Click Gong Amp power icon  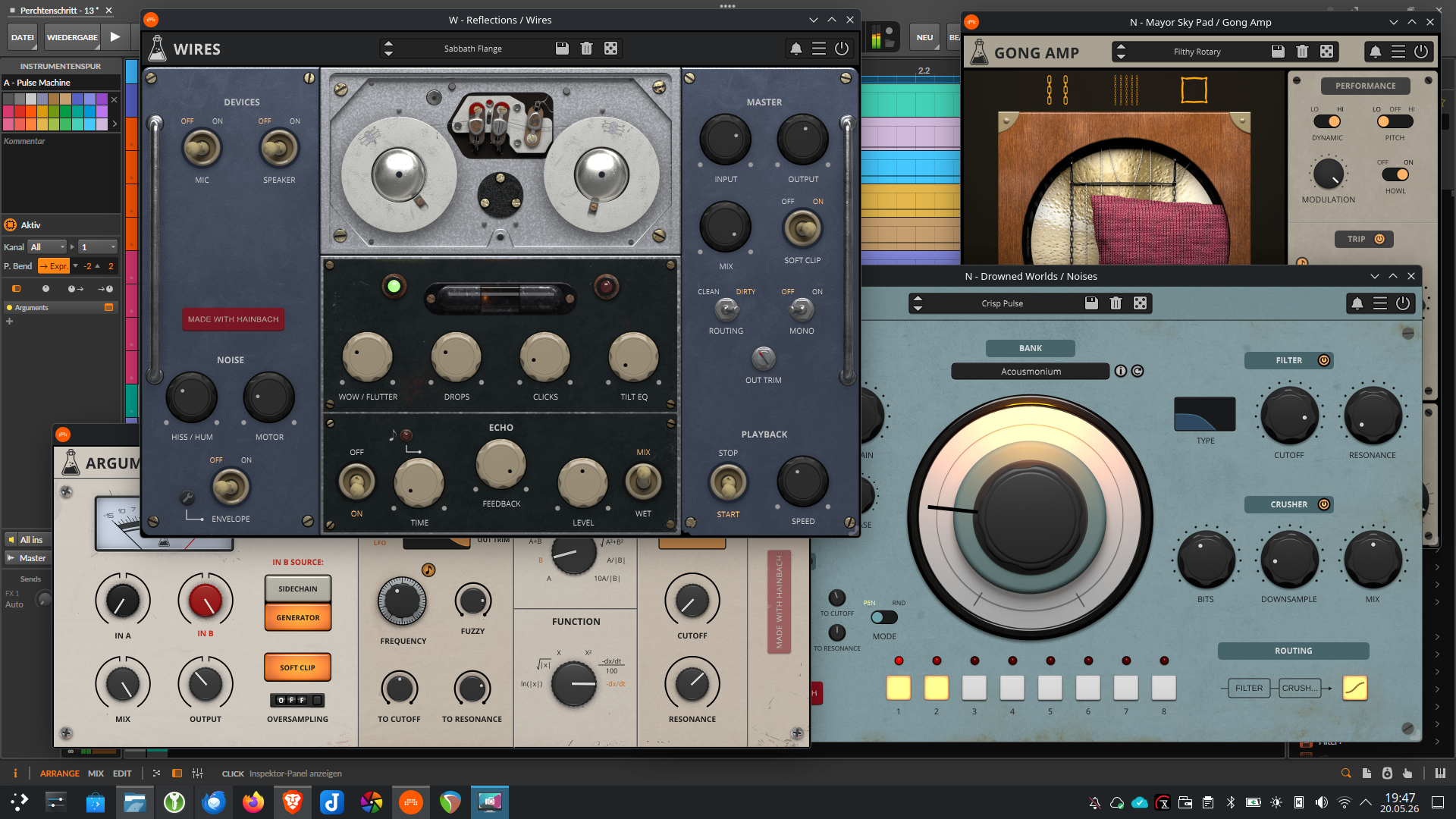1421,52
